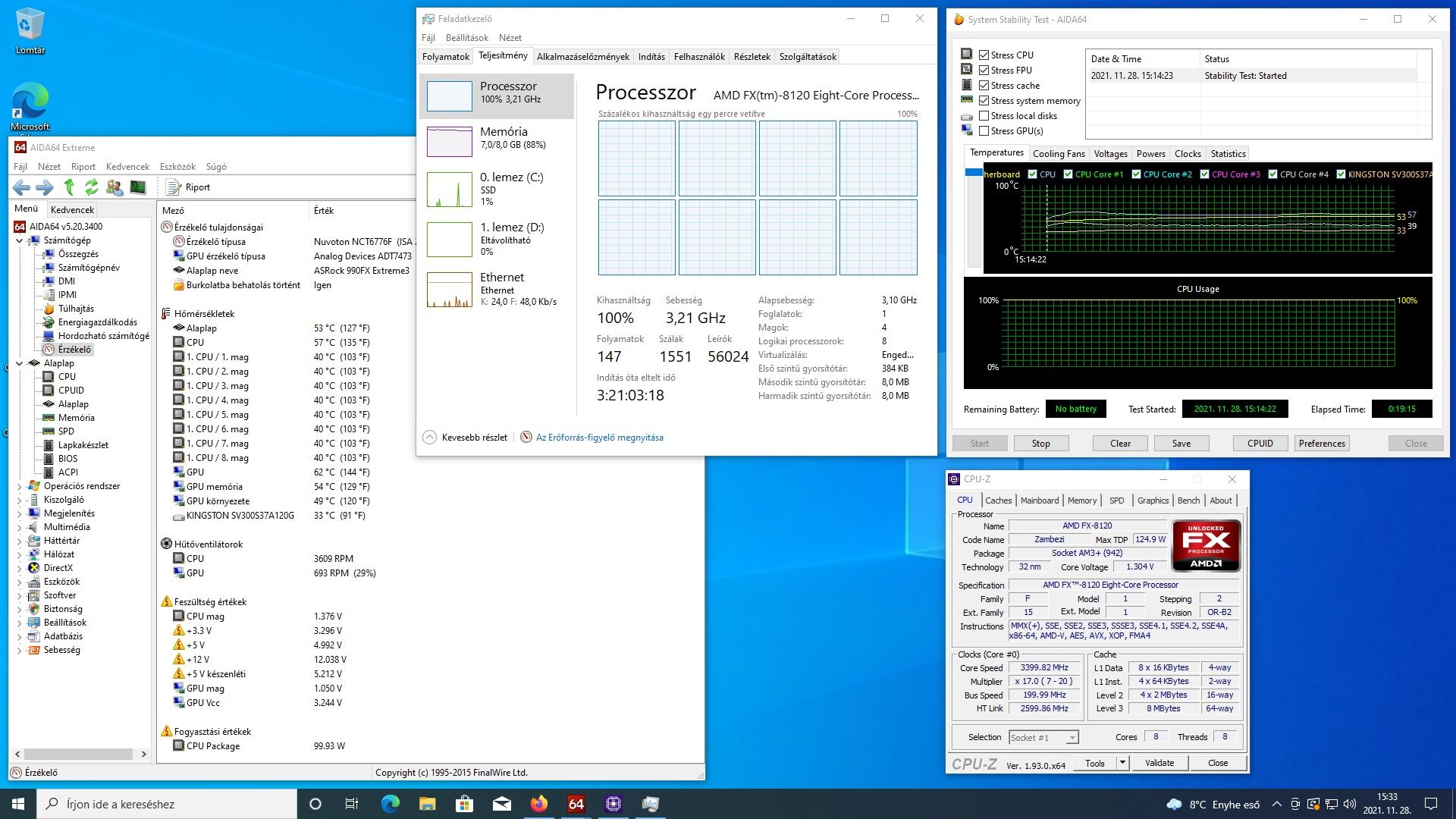The height and width of the screenshot is (819, 1456).
Task: Open Recycle Bin Lomtár desktop icon
Action: pyautogui.click(x=30, y=32)
